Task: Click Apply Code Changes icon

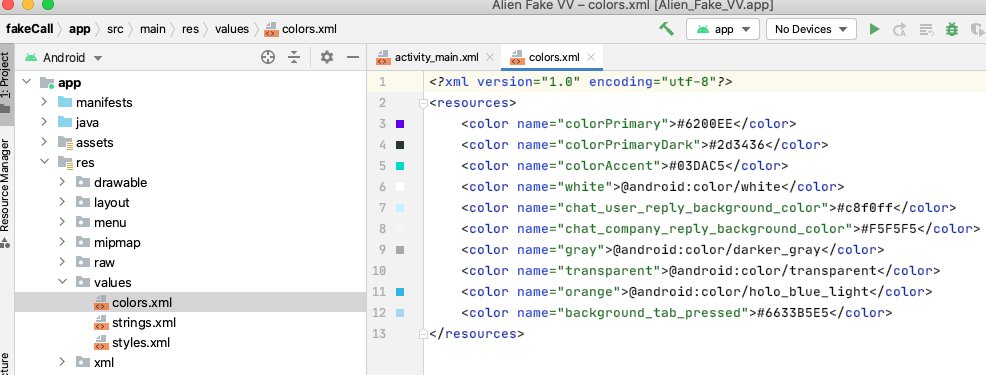Action: pyautogui.click(x=926, y=29)
